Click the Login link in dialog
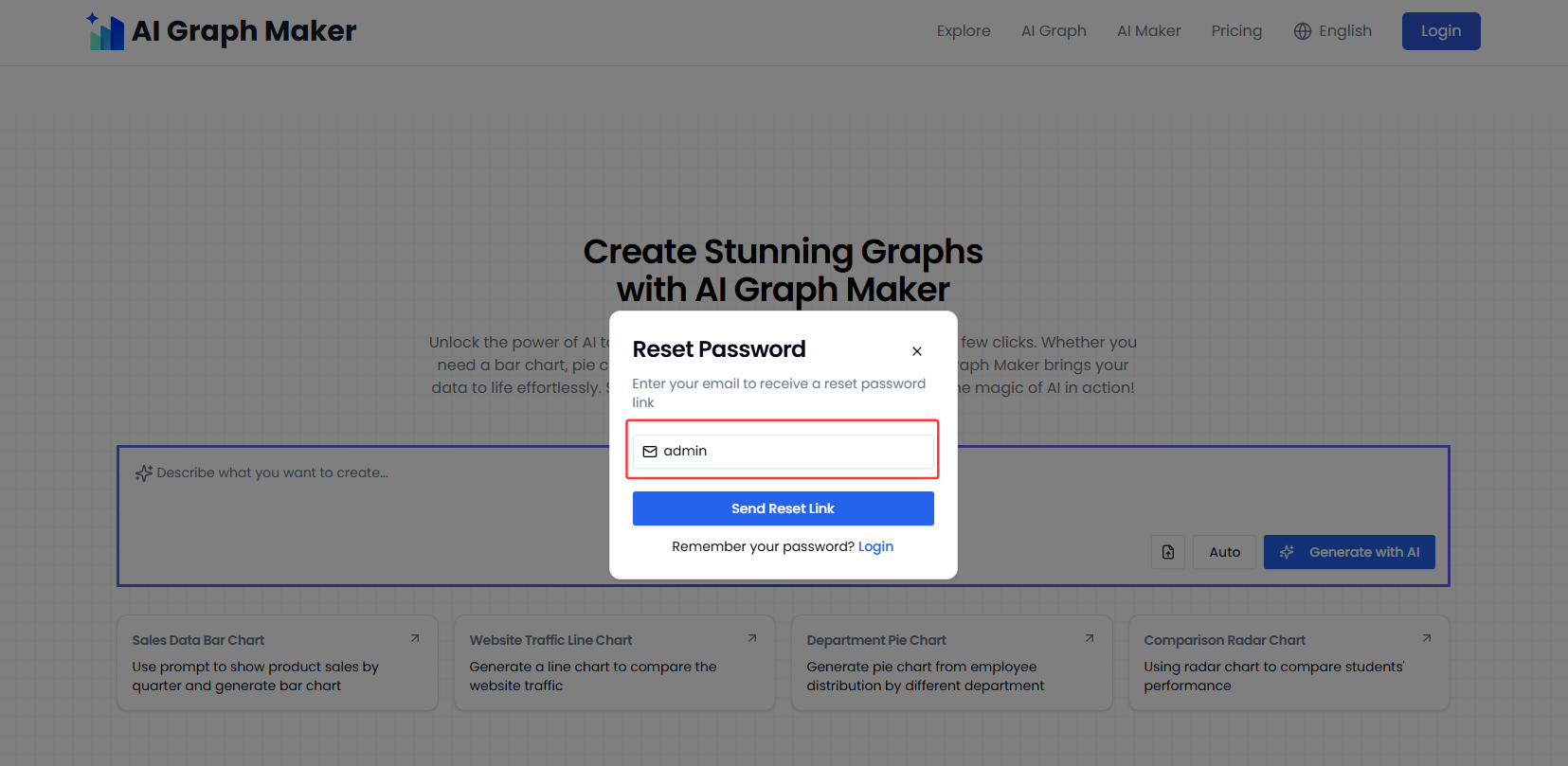The width and height of the screenshot is (1568, 766). [x=875, y=546]
